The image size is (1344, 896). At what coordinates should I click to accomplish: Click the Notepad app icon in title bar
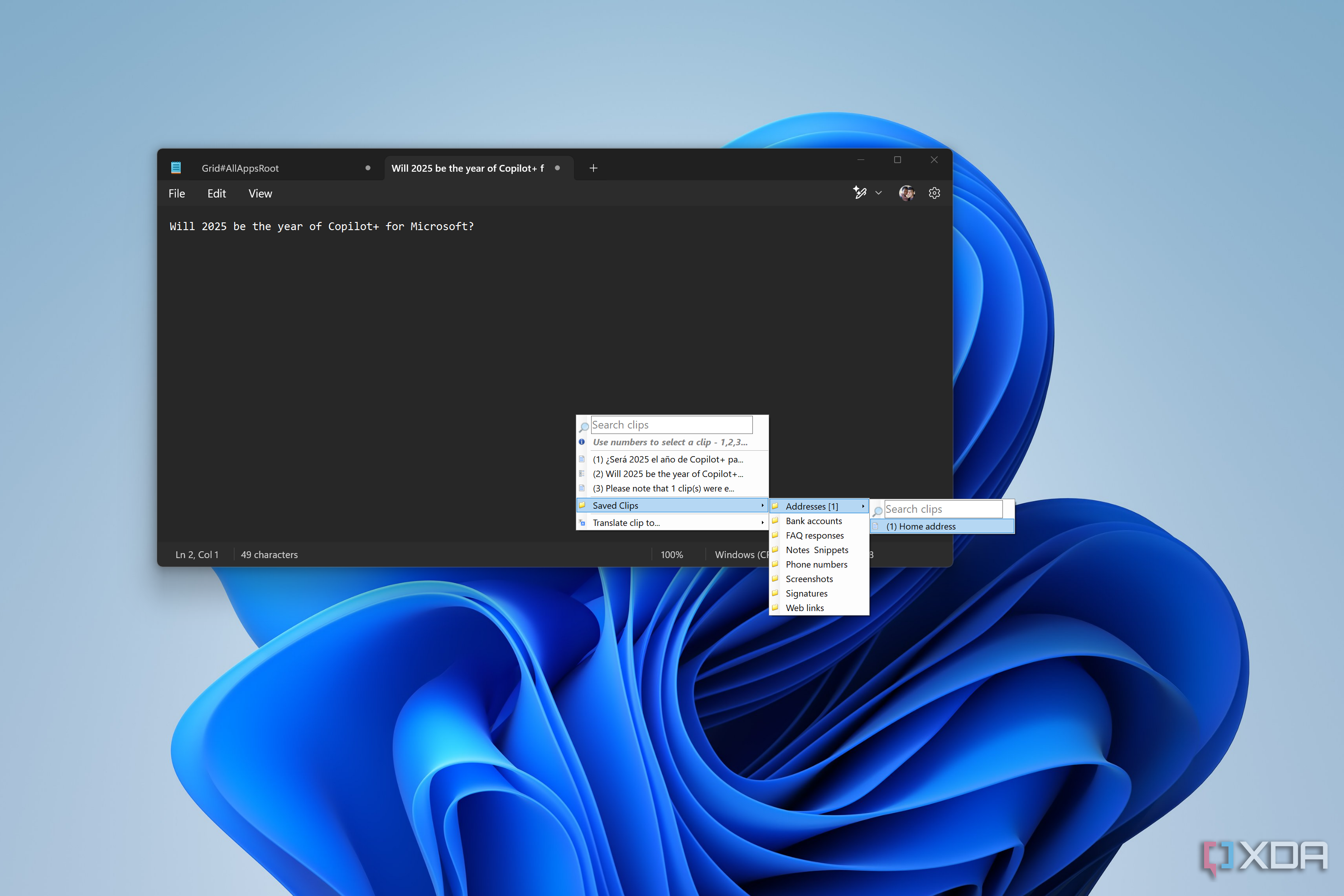(x=176, y=168)
